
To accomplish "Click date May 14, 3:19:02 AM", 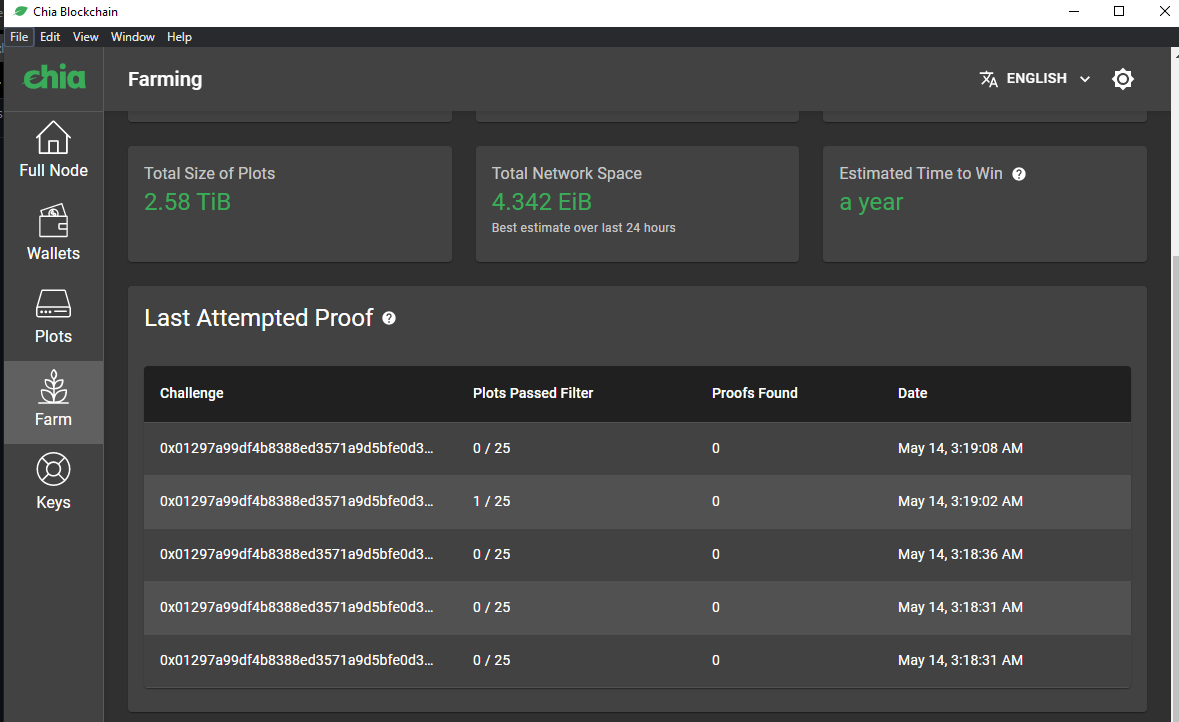I will tap(960, 501).
